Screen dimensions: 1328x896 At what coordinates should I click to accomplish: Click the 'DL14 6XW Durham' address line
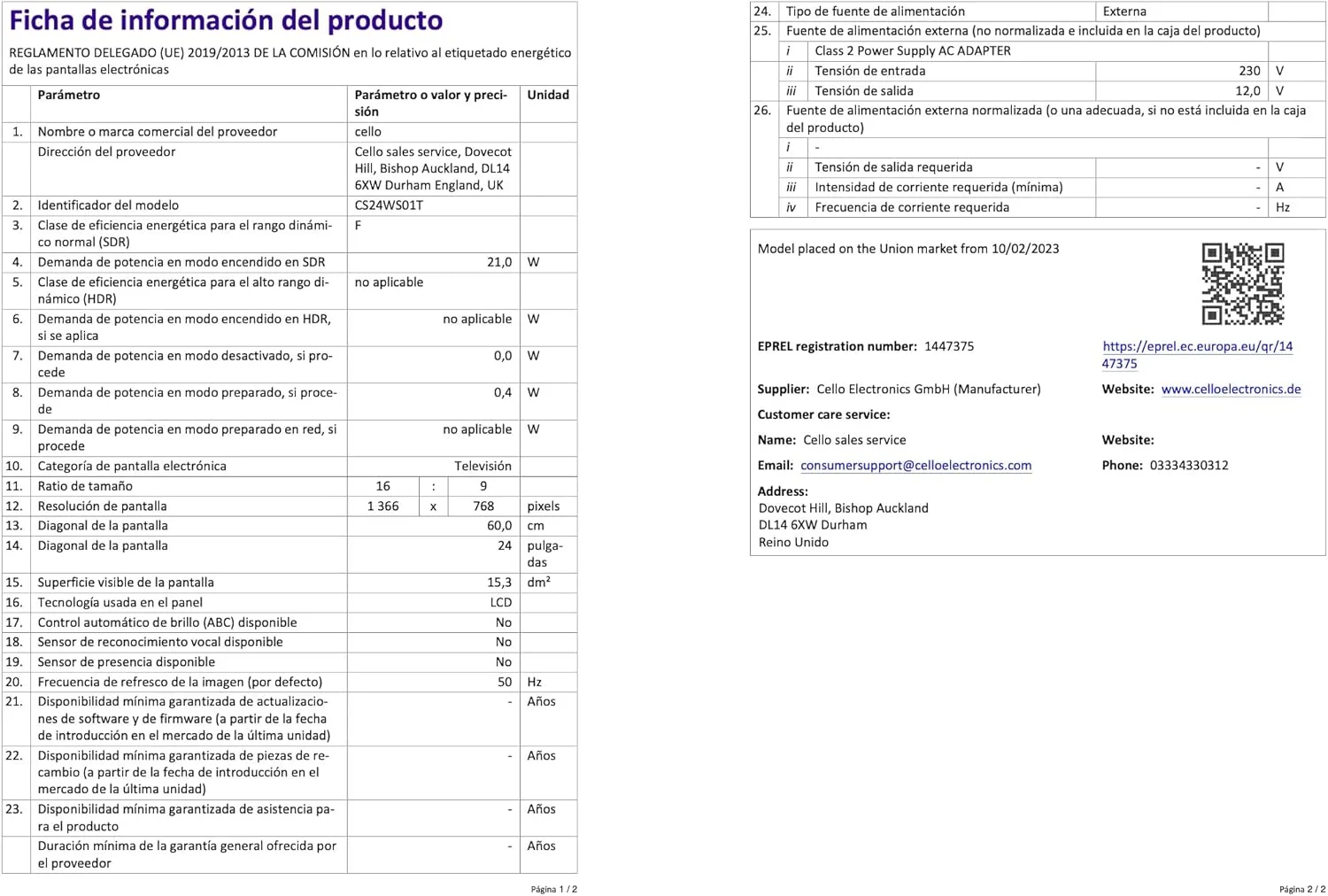[x=813, y=525]
